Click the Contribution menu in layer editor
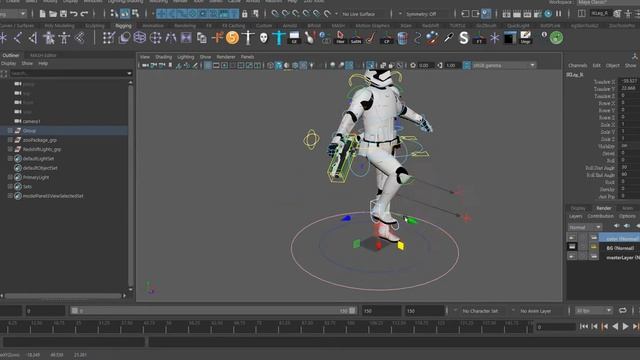 pyautogui.click(x=600, y=216)
